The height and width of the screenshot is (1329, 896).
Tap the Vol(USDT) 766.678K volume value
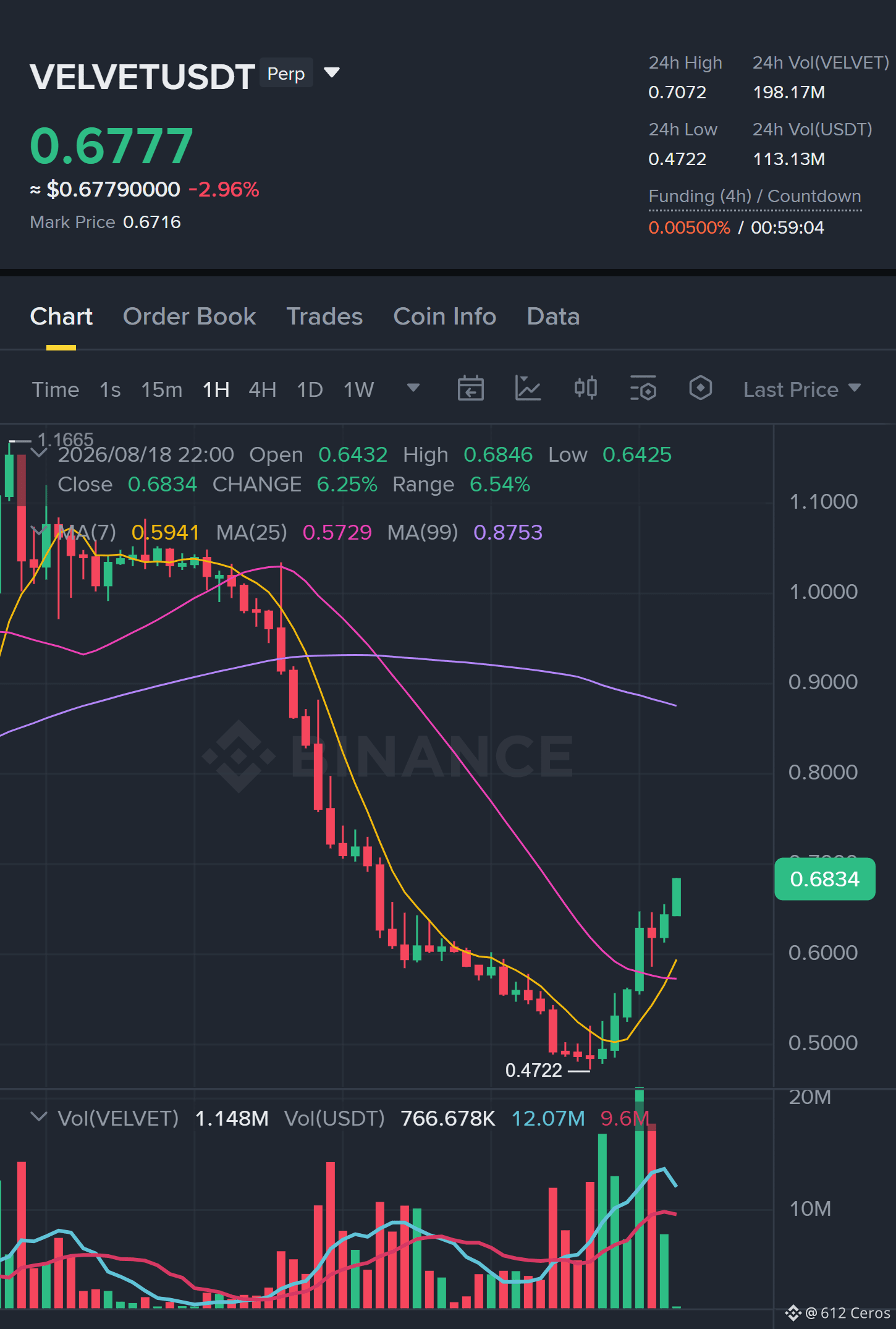point(448,1118)
